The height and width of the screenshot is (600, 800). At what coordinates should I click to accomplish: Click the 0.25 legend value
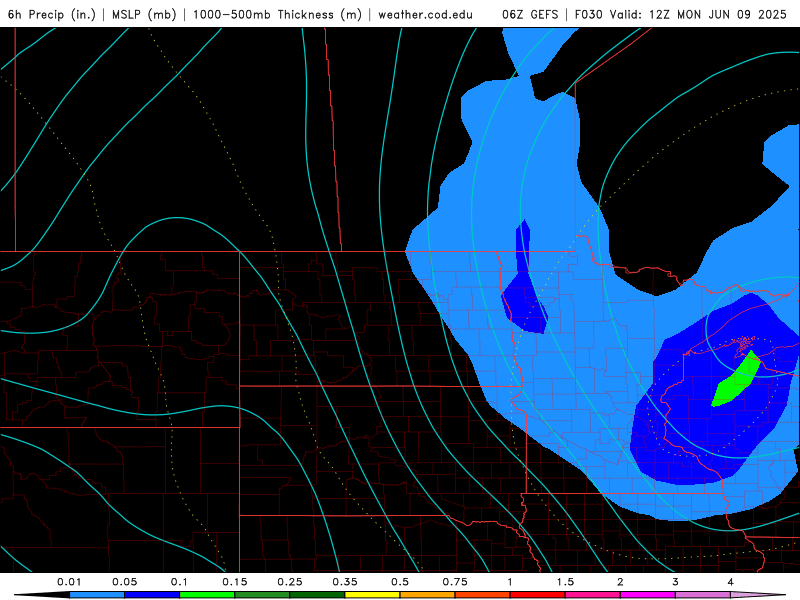tap(290, 582)
